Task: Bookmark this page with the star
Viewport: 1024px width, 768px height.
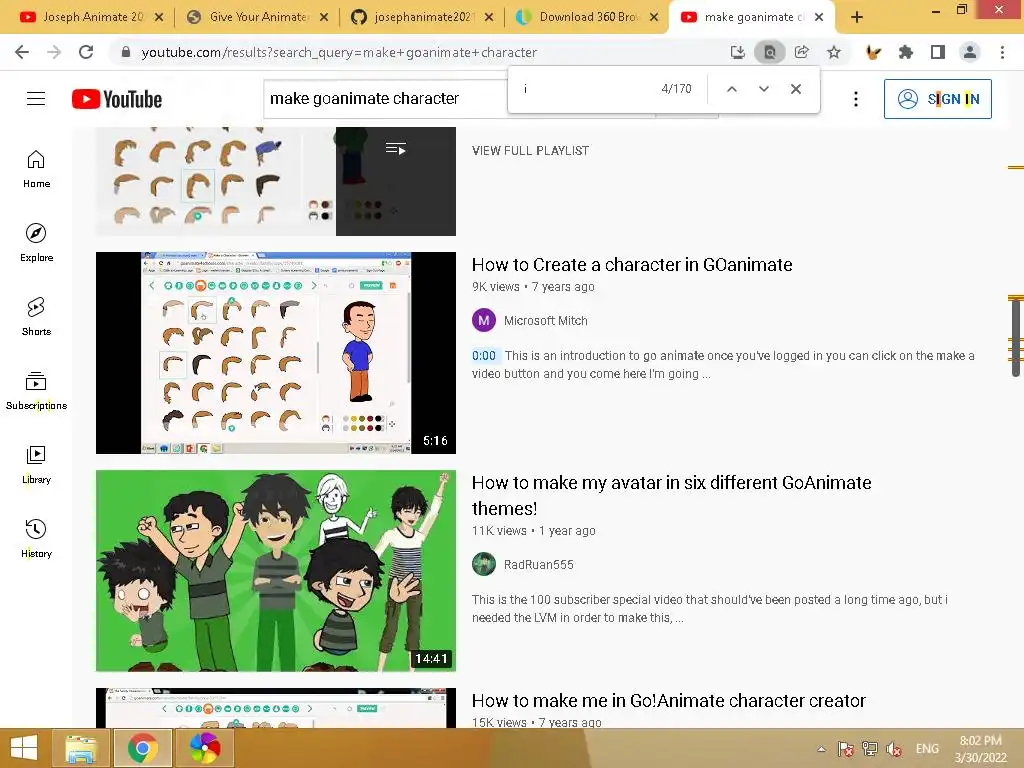Action: point(833,52)
